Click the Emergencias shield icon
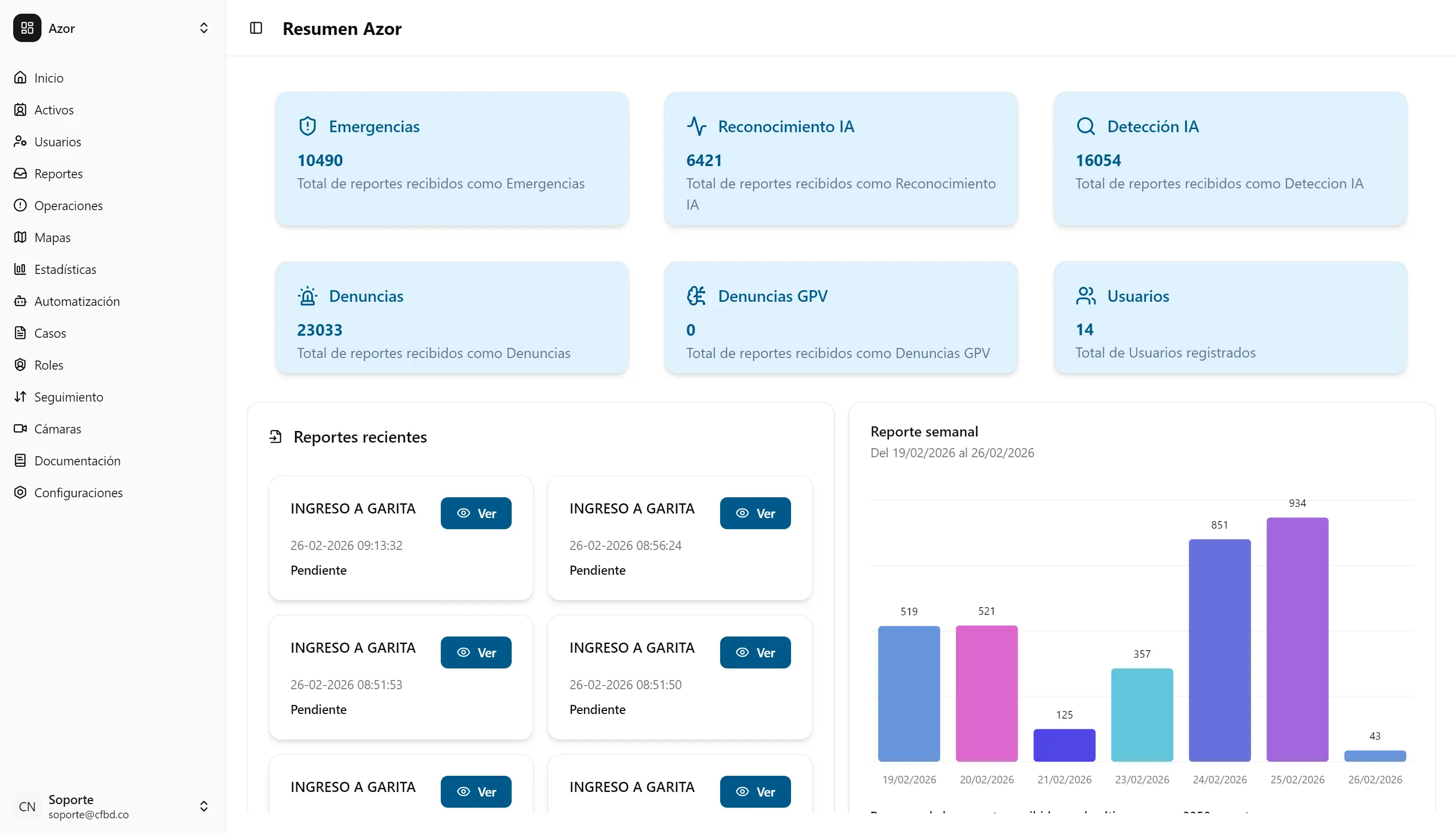Screen dimensions: 1456x833 click(x=308, y=126)
